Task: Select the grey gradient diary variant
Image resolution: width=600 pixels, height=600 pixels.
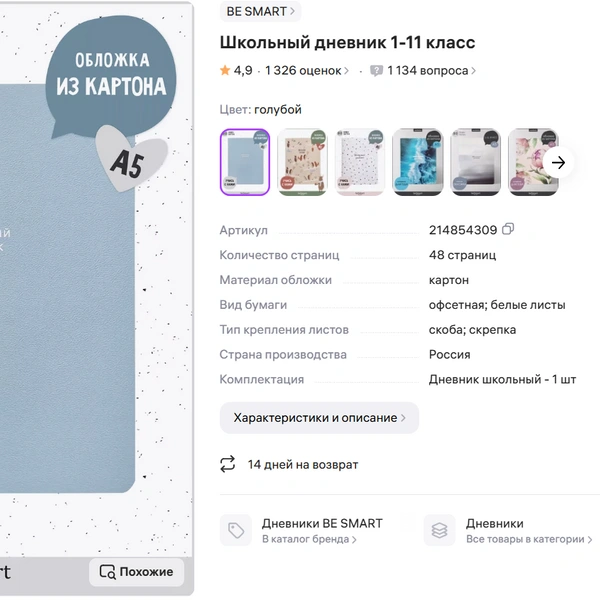Action: click(x=475, y=162)
